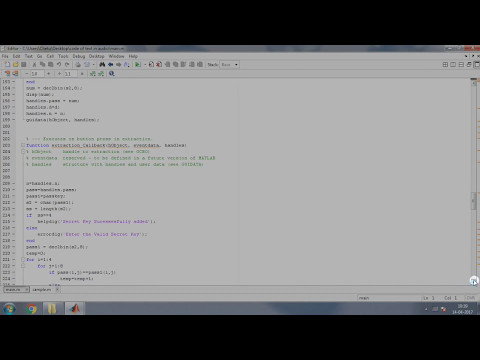
Task: Open File menu
Action: 5,56
